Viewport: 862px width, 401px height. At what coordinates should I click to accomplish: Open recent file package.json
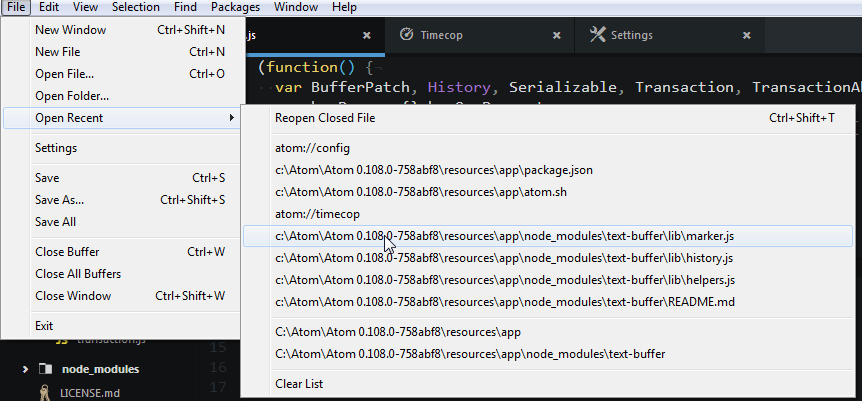(548, 171)
